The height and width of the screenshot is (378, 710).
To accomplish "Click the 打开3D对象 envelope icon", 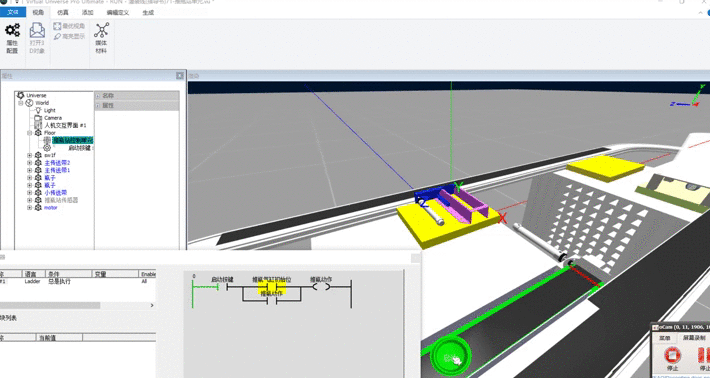I will coord(37,38).
